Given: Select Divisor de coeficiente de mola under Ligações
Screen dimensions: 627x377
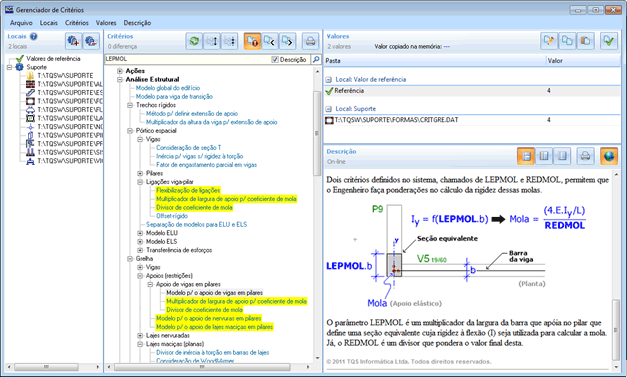Looking at the screenshot, I should click(194, 207).
